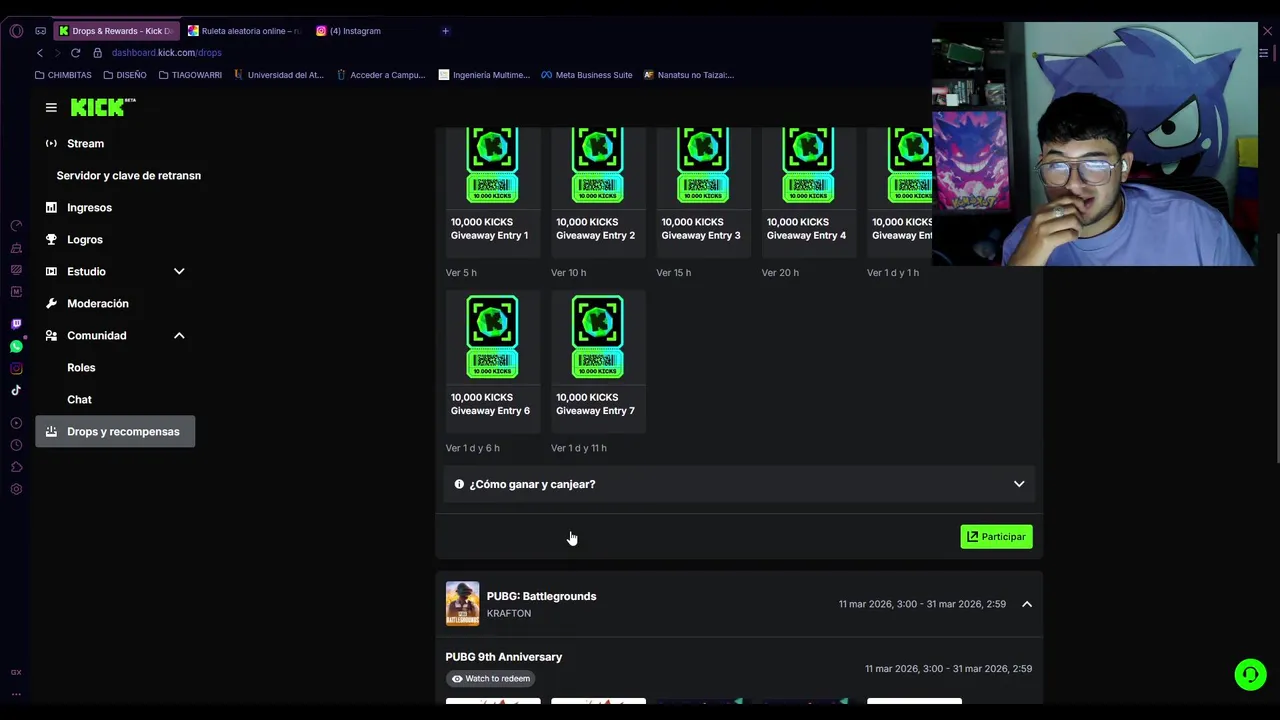This screenshot has width=1280, height=720.
Task: Open the CHIMBITAS bookmarks folder
Action: [x=63, y=75]
